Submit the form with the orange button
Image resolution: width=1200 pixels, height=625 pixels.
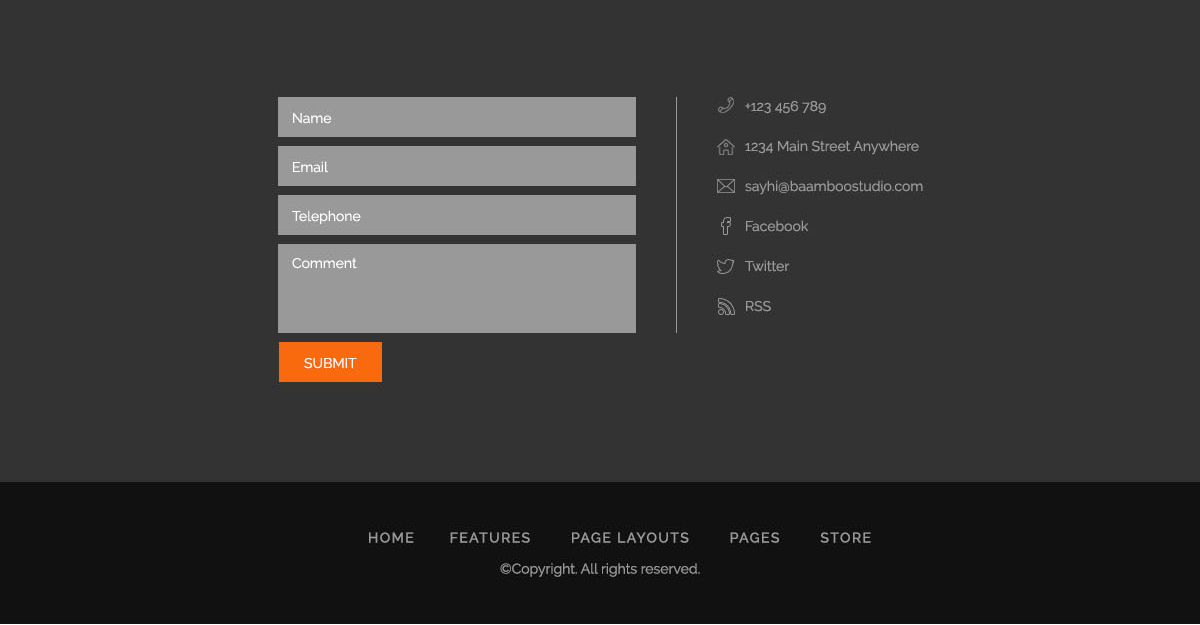click(x=330, y=362)
